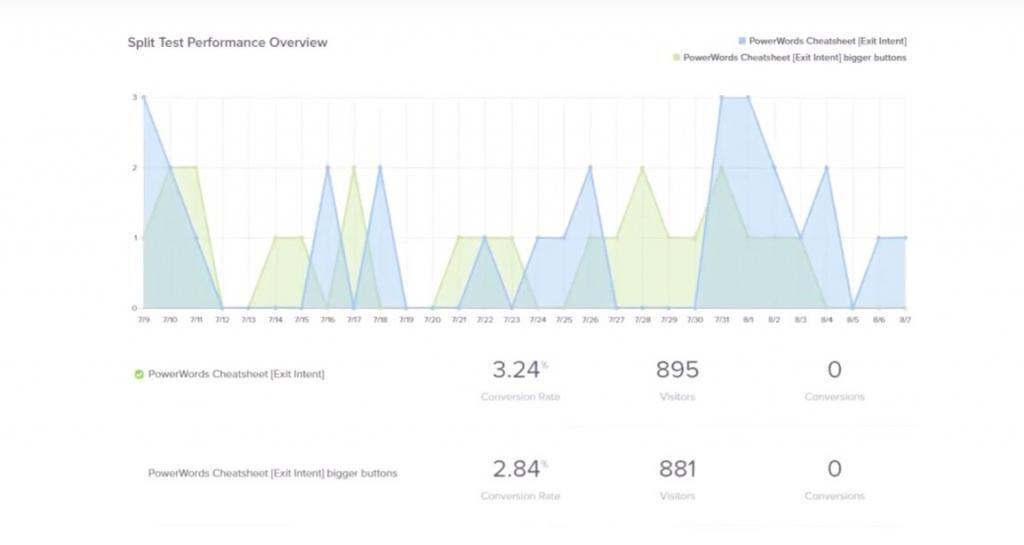Viewport: 1024px width, 545px height.
Task: Toggle the 'PowerWords Cheatsheet [Exit Intent]' legend label
Action: click(828, 41)
